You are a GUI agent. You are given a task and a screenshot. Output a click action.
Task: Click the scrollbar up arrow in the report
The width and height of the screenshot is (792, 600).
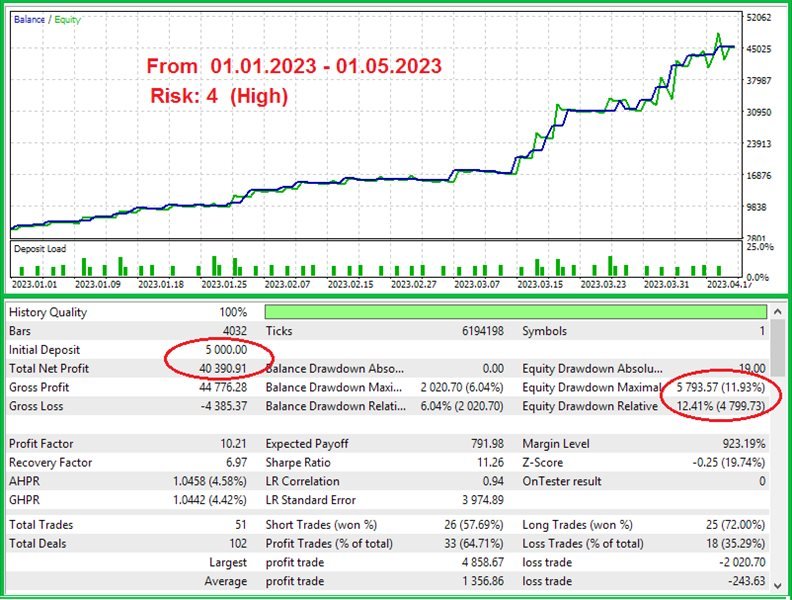pyautogui.click(x=777, y=311)
